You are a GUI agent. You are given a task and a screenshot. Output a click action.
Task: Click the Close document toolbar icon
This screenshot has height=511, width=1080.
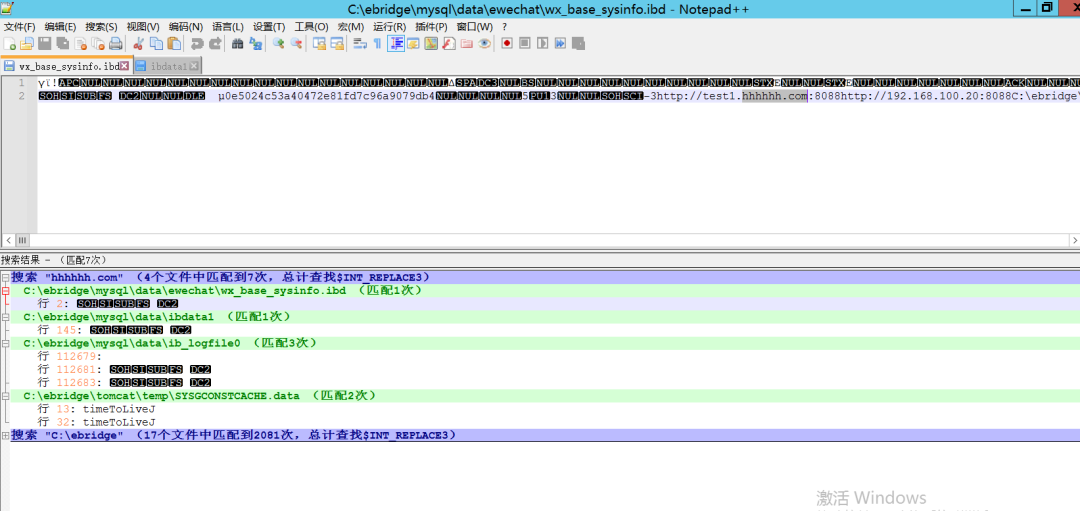(81, 43)
